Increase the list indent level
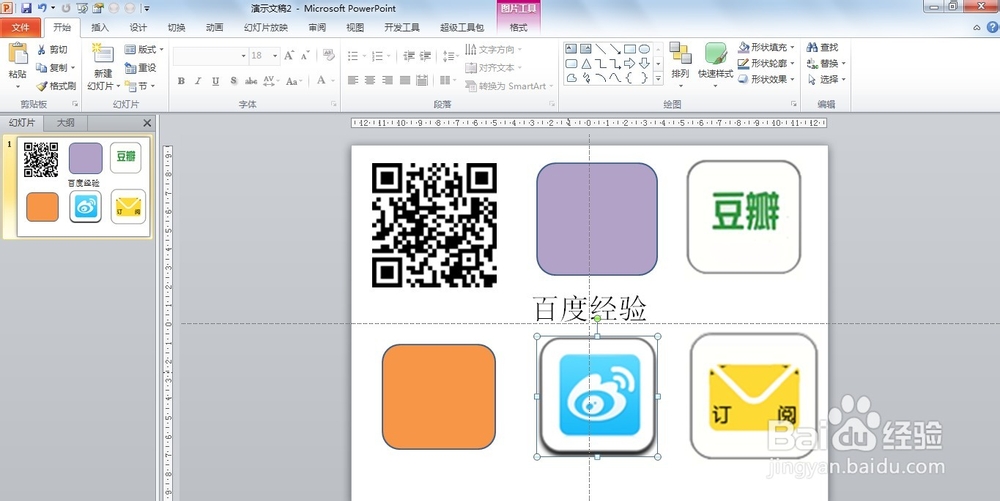This screenshot has width=1000, height=501. click(425, 56)
